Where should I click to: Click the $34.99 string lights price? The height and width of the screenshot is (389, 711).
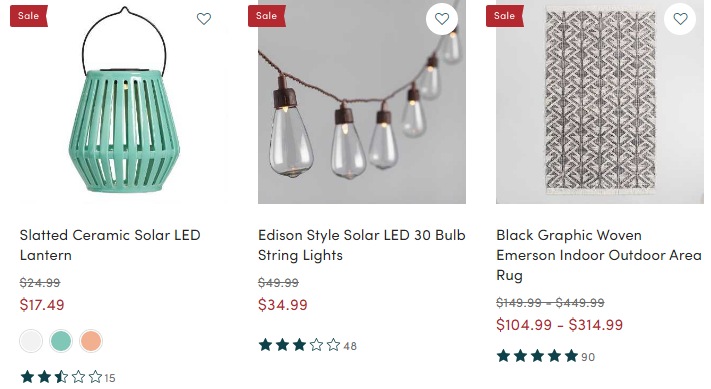coord(282,305)
